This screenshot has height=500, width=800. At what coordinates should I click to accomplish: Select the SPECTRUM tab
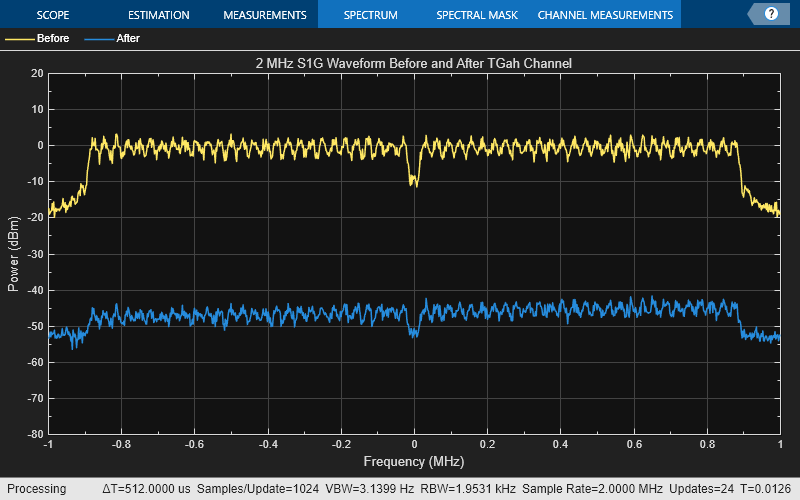point(370,15)
